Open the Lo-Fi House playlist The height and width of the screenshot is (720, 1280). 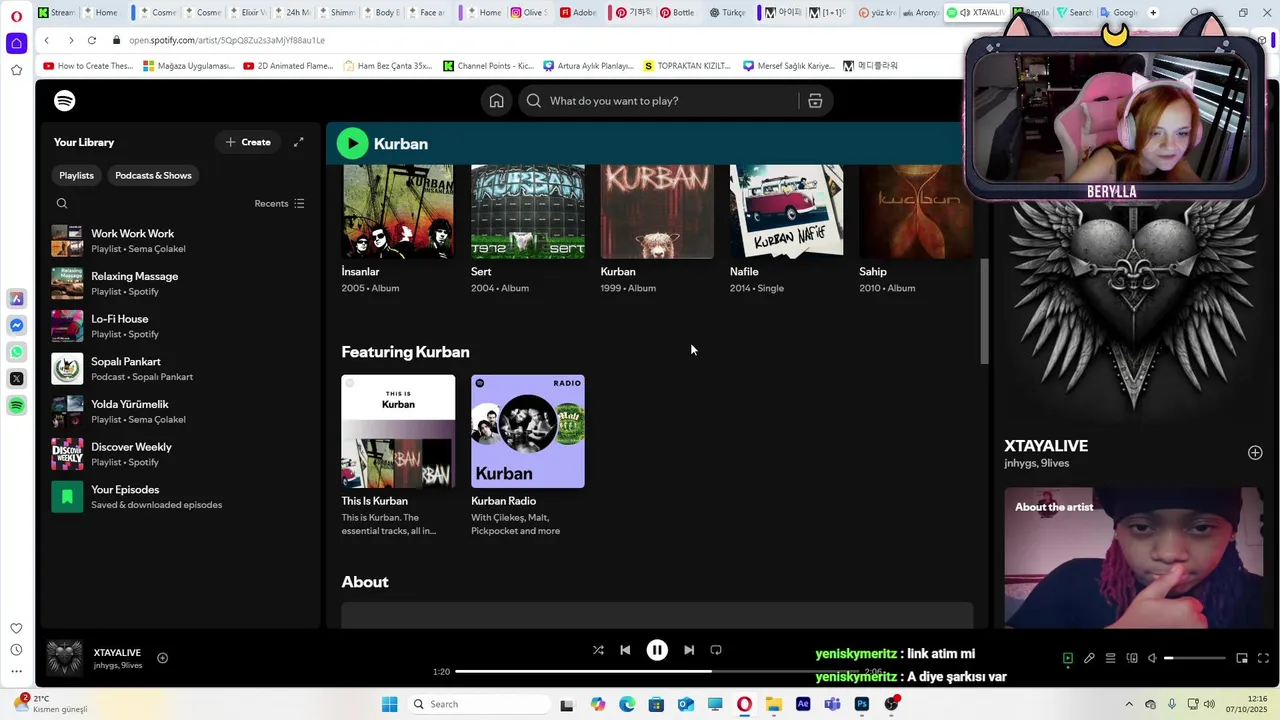[x=180, y=326]
